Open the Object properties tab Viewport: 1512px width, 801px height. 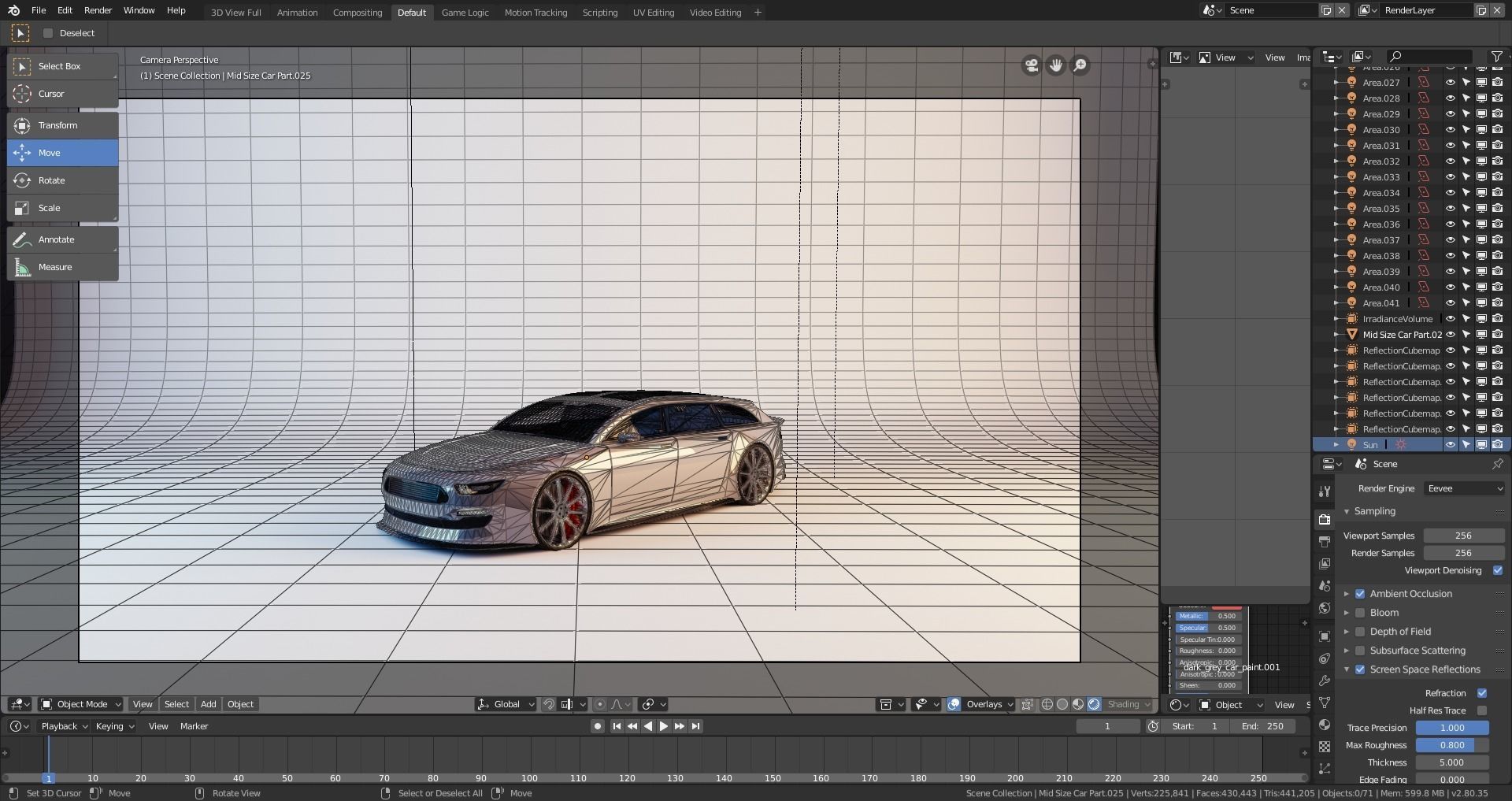point(1325,636)
